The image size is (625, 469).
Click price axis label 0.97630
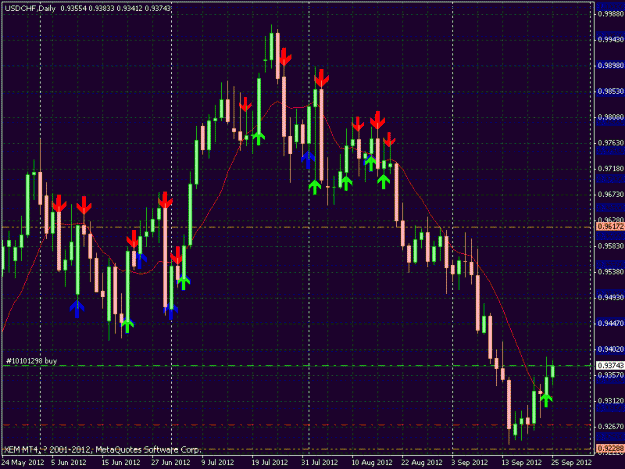tap(611, 143)
